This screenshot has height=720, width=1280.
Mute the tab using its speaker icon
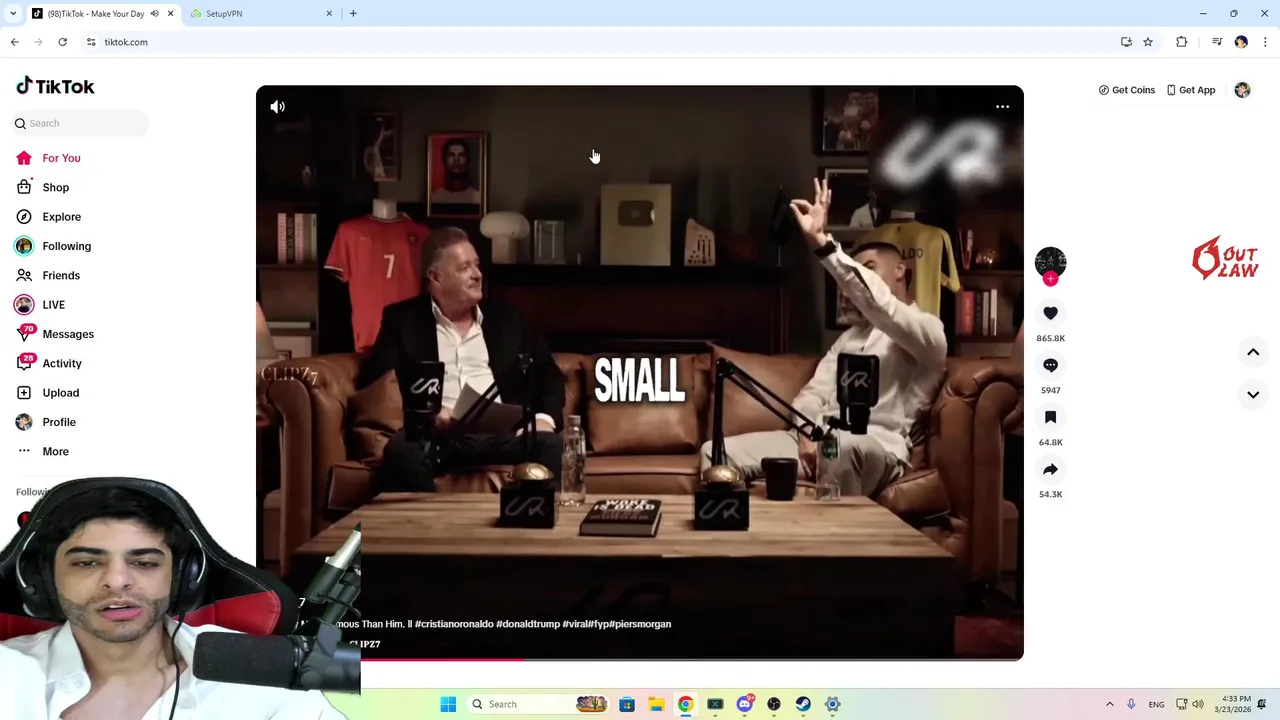154,14
